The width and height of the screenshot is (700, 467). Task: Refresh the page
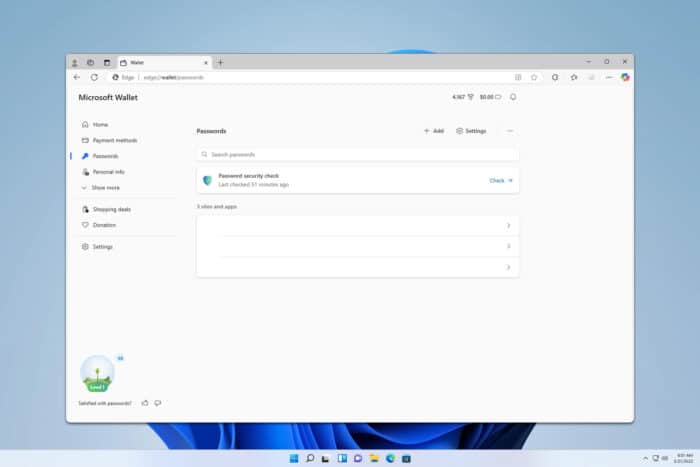pos(94,77)
